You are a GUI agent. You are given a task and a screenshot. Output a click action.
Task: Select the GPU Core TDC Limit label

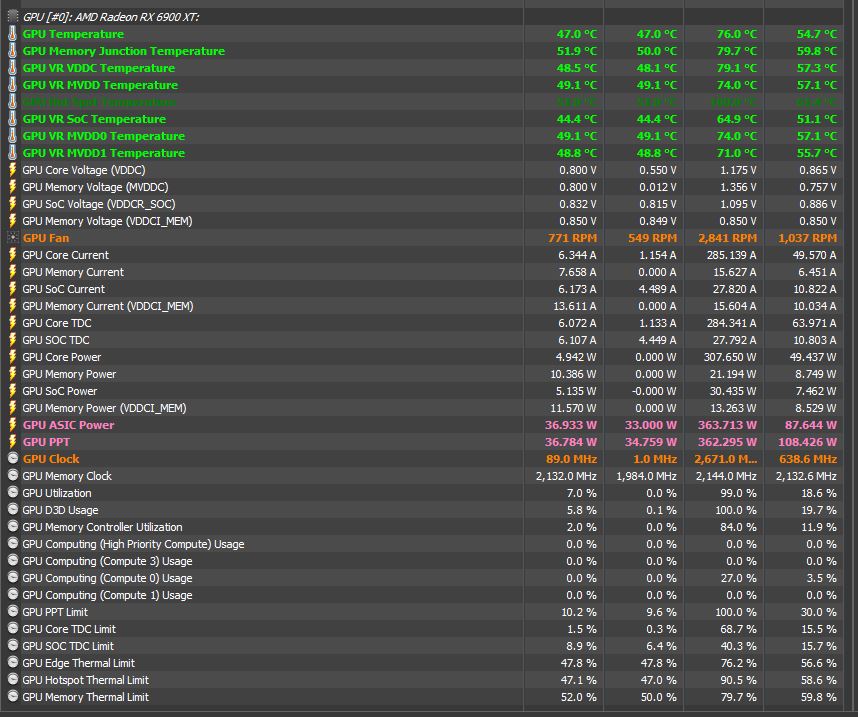tap(69, 629)
